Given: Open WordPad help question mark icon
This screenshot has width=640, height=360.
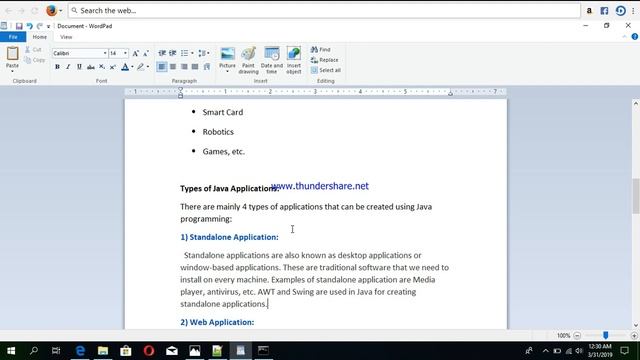Looking at the screenshot, I should pos(634,37).
